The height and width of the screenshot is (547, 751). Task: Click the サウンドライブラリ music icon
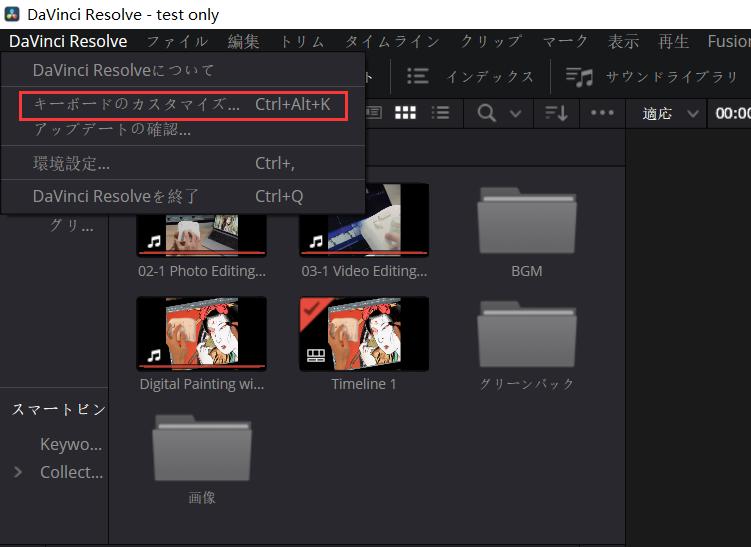point(579,77)
